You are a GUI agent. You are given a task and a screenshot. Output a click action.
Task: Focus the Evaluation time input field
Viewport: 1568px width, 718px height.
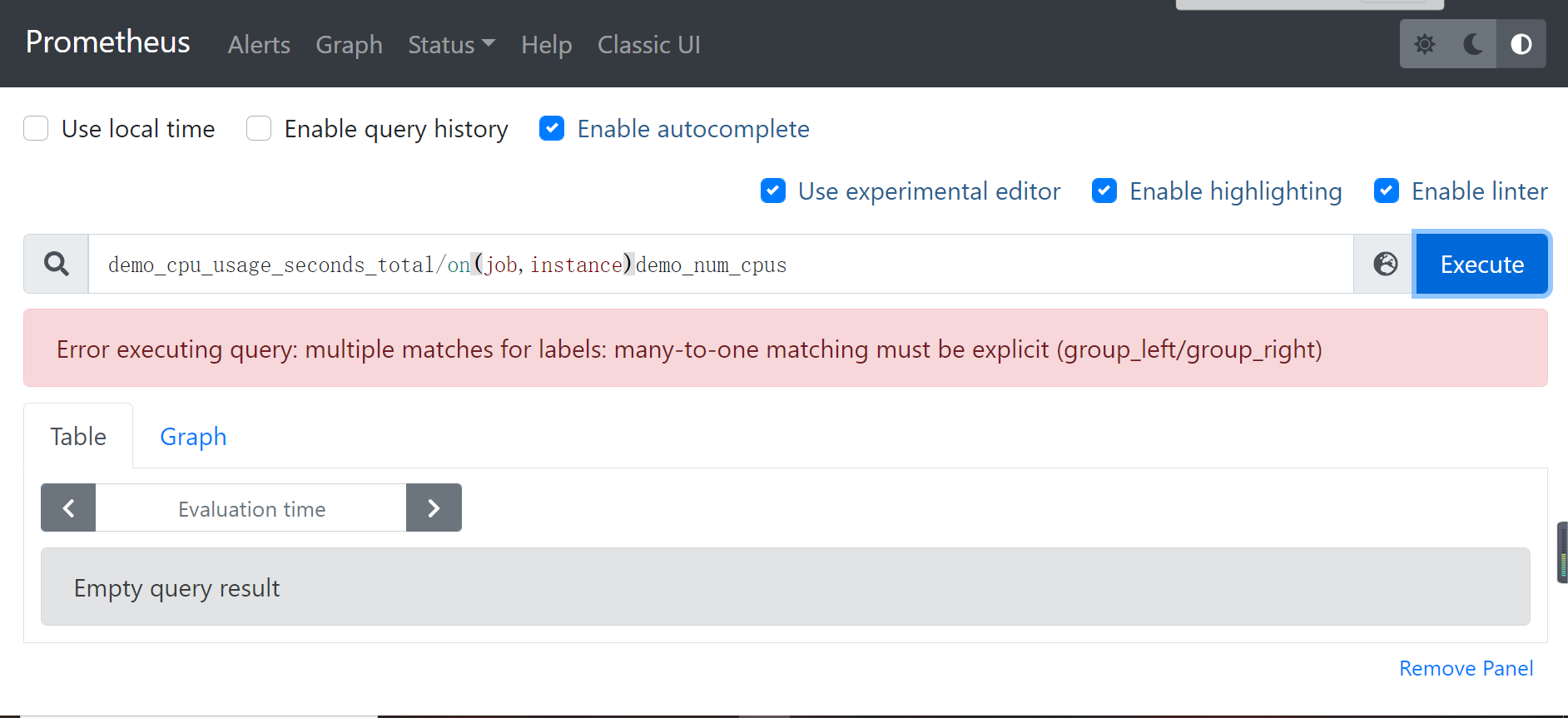pyautogui.click(x=251, y=508)
